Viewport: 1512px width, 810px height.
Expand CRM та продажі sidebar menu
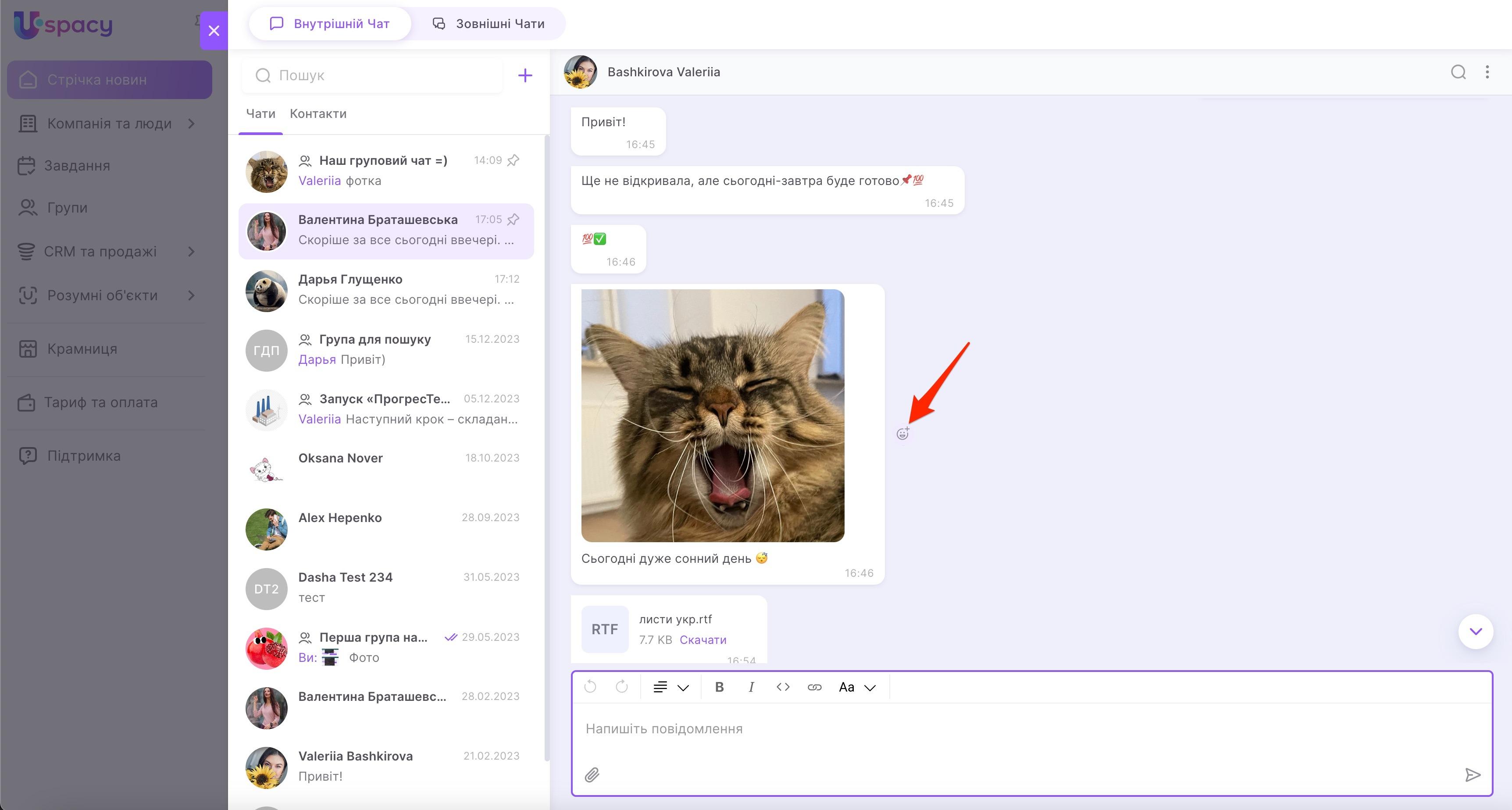pyautogui.click(x=191, y=252)
